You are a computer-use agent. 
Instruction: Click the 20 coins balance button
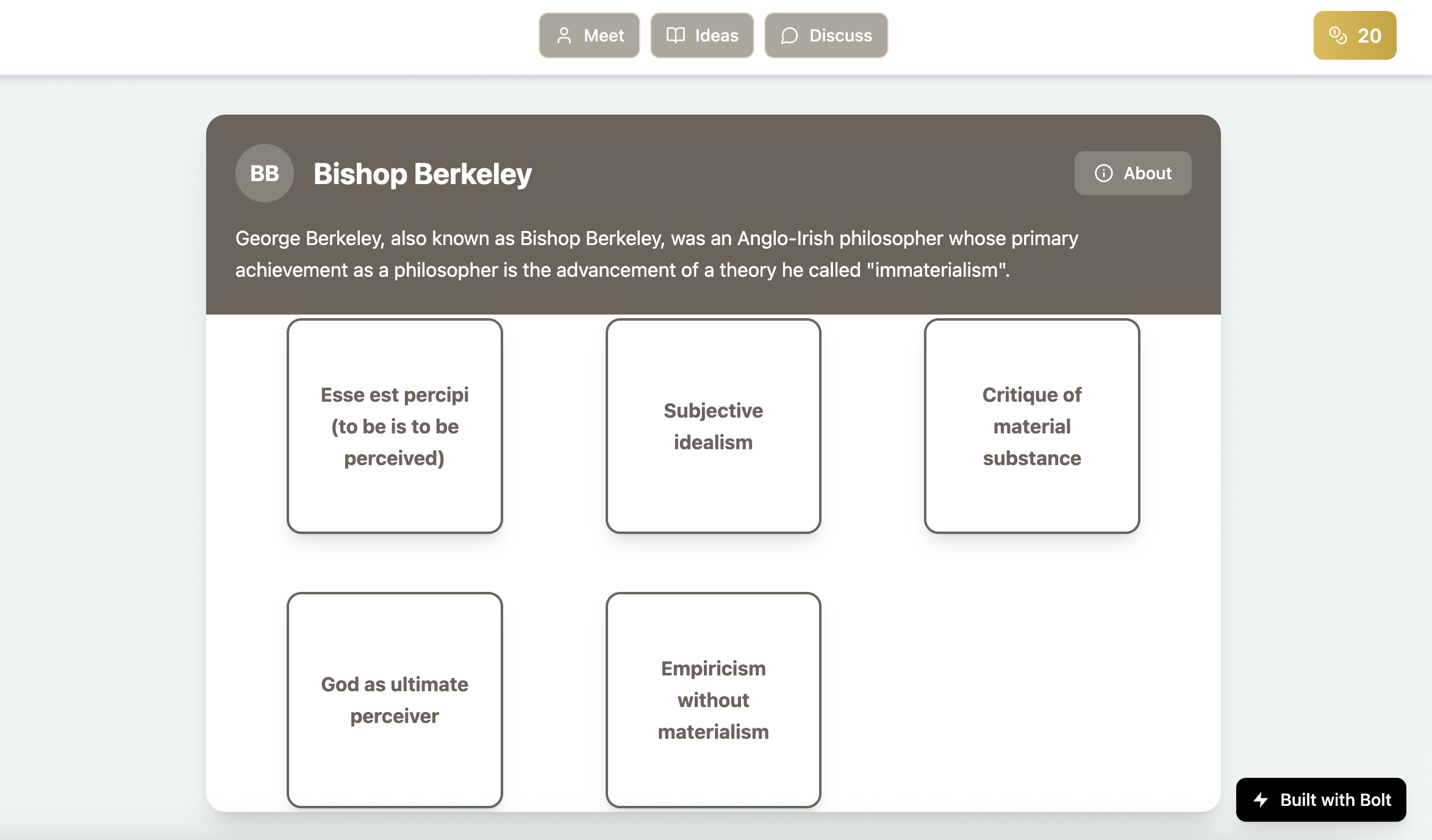point(1355,35)
